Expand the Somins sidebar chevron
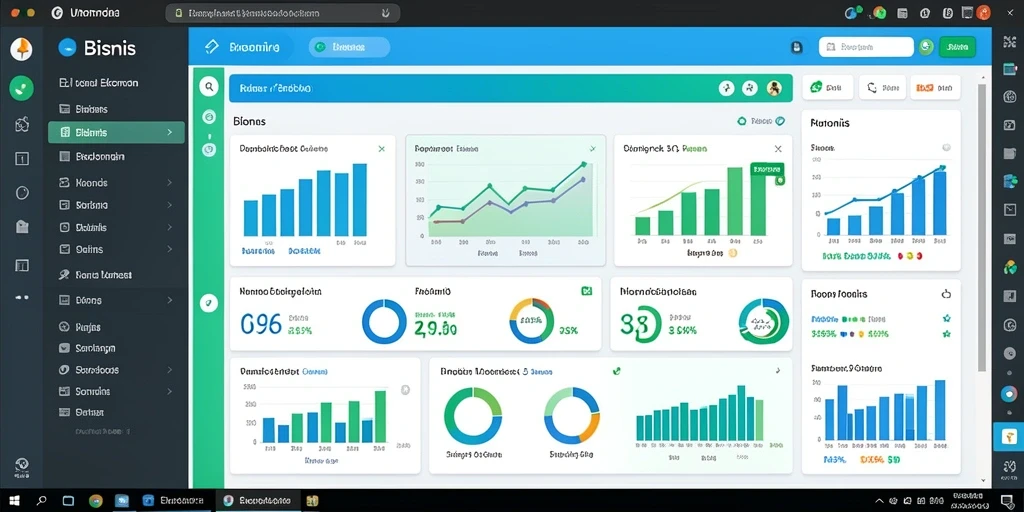 pyautogui.click(x=170, y=391)
